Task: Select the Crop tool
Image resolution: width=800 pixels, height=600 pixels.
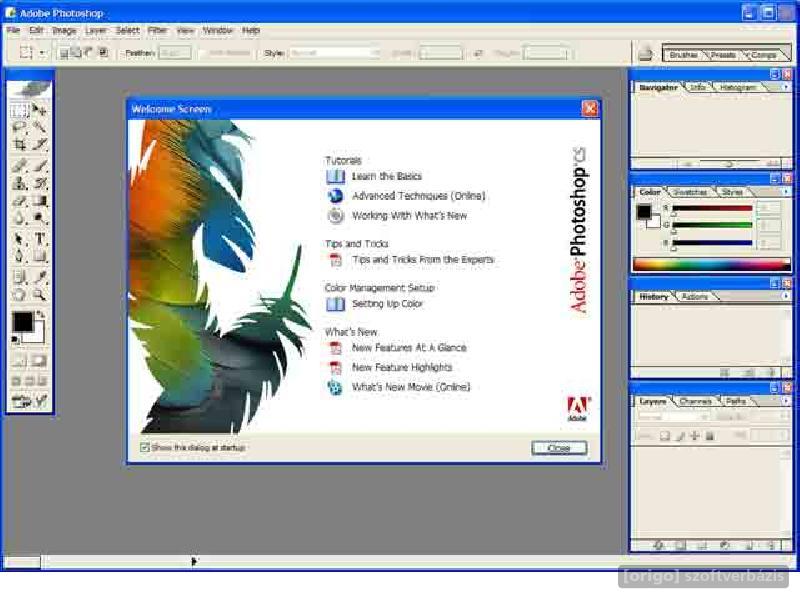Action: (19, 144)
